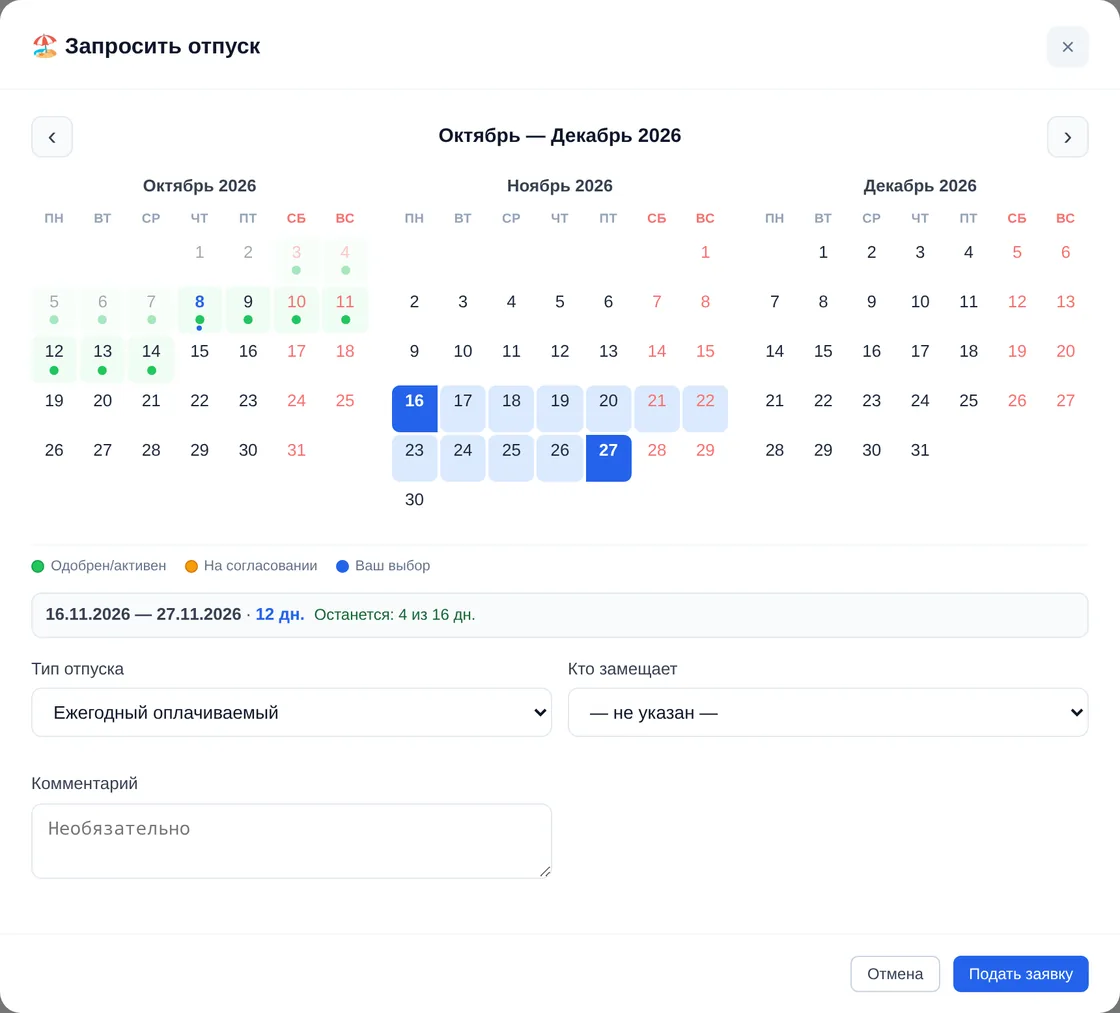Submit with 'Подать заявку' button
This screenshot has width=1120, height=1013.
[x=1021, y=974]
